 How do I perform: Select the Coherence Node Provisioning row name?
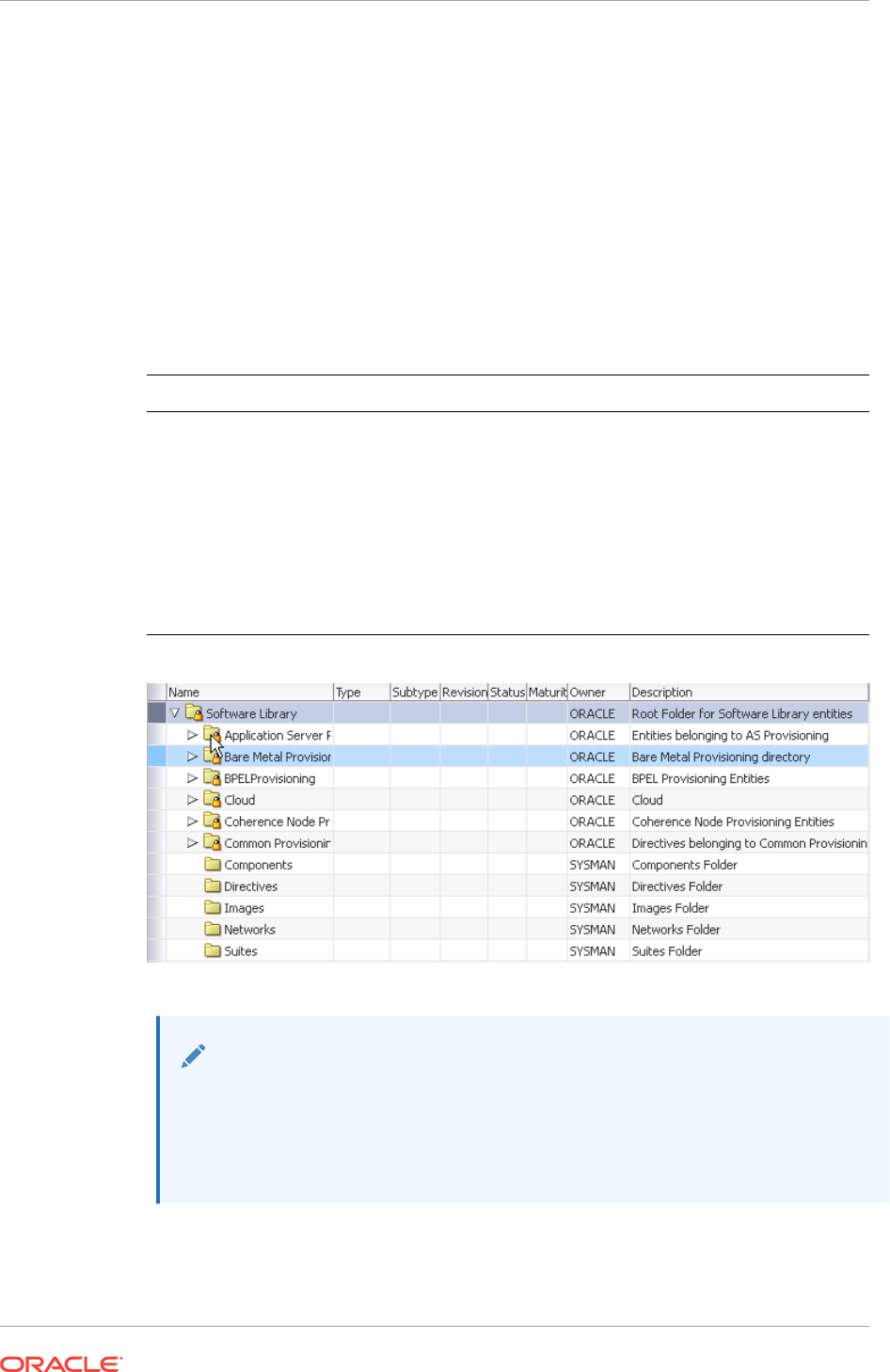point(278,822)
